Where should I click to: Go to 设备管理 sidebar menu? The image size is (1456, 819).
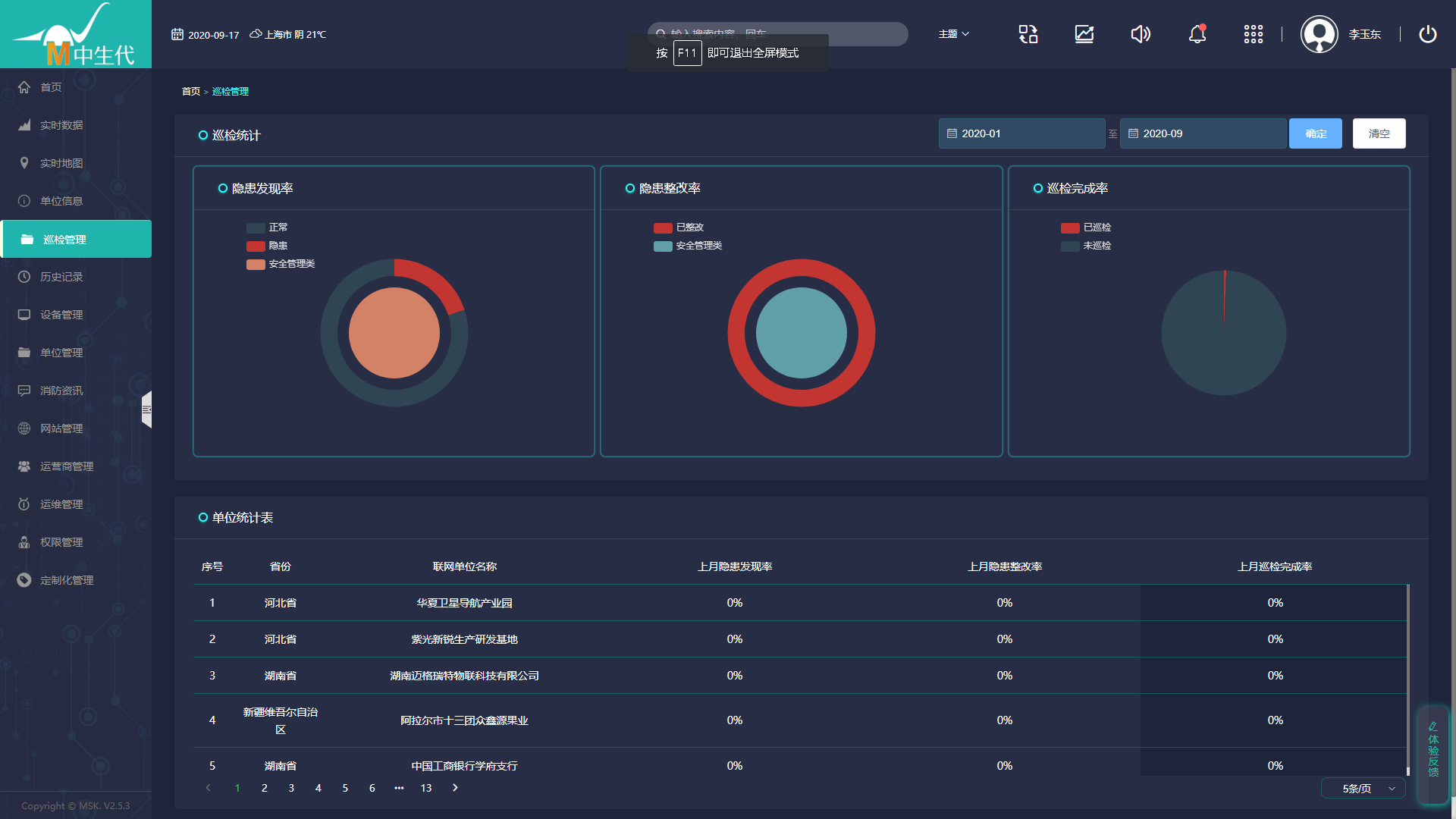point(61,315)
